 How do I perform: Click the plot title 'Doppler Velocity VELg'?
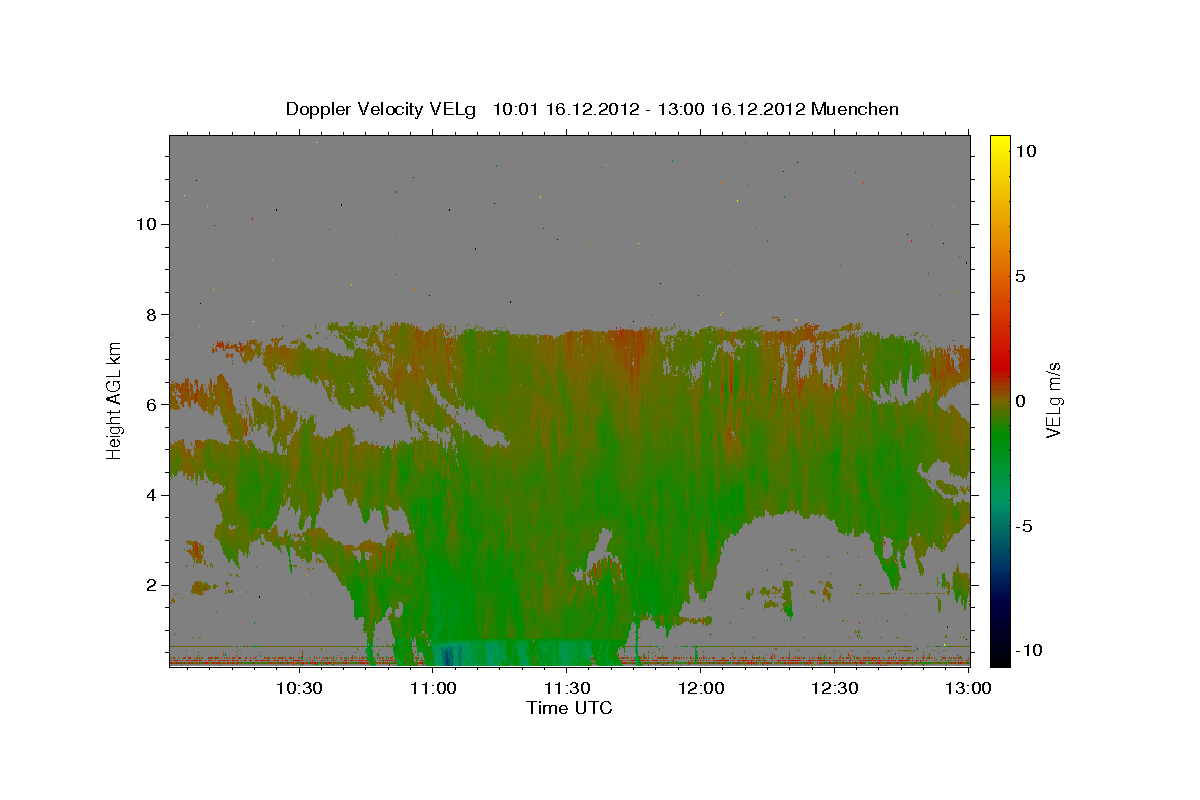383,109
